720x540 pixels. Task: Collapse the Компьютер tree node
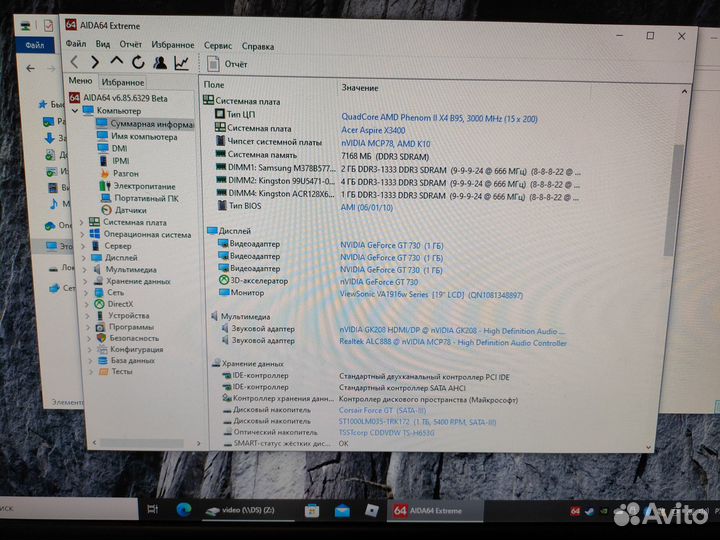(x=75, y=111)
